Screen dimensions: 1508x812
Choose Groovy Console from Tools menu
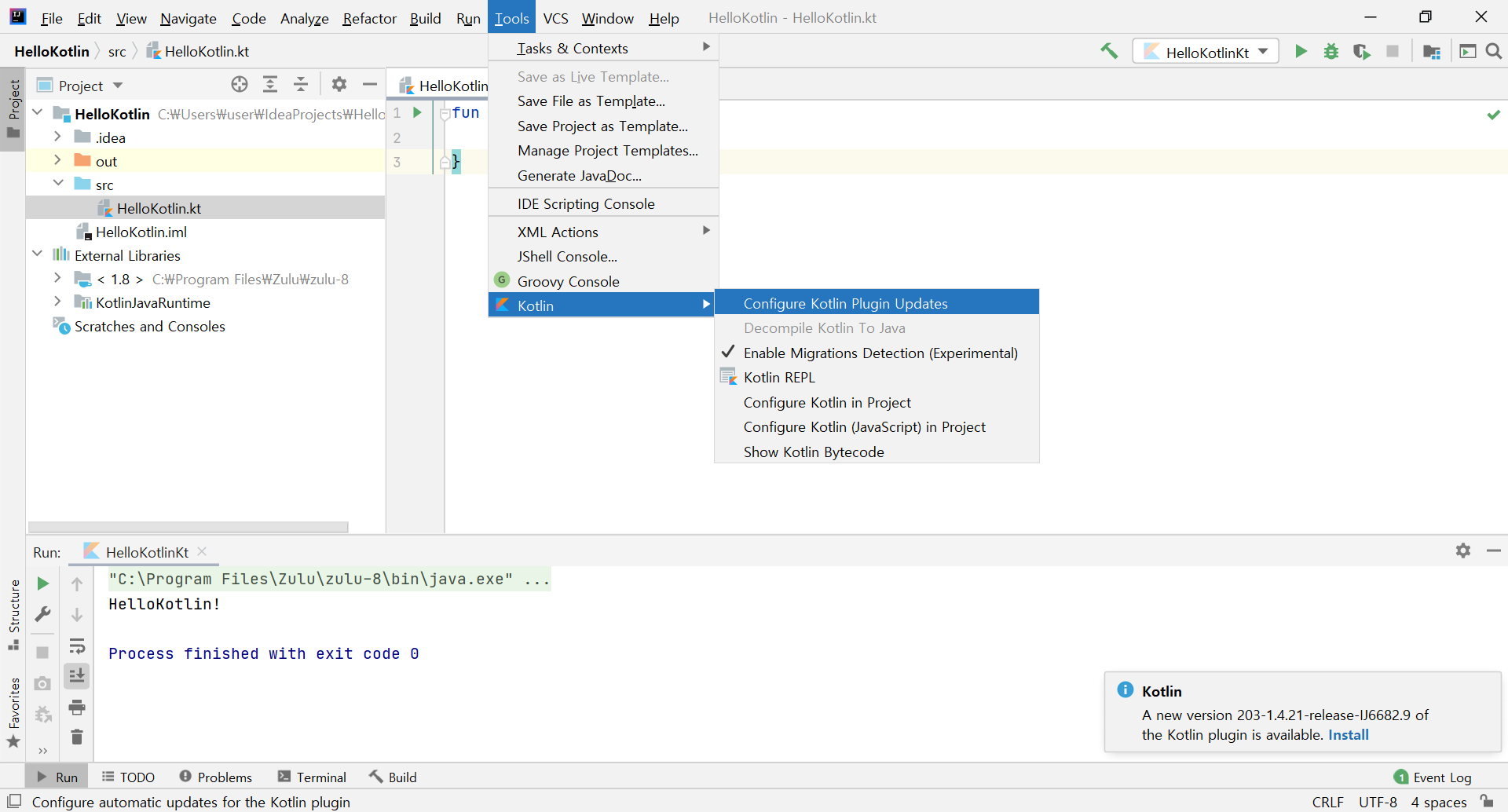(x=603, y=281)
